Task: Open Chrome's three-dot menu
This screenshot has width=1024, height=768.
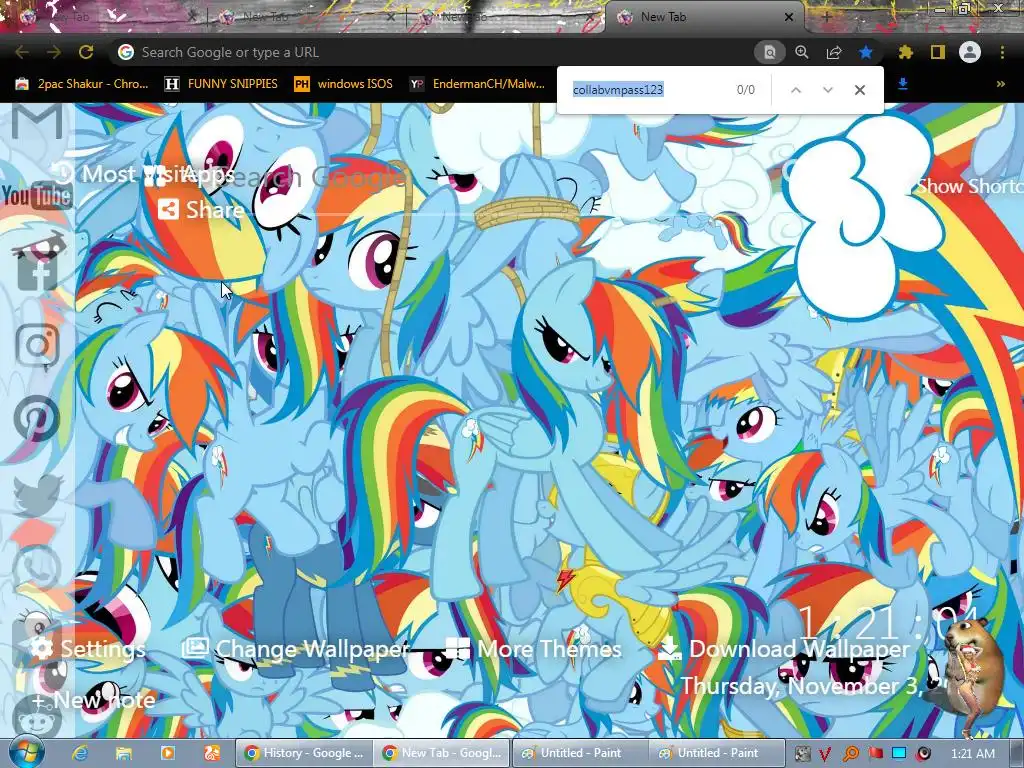Action: point(1002,52)
